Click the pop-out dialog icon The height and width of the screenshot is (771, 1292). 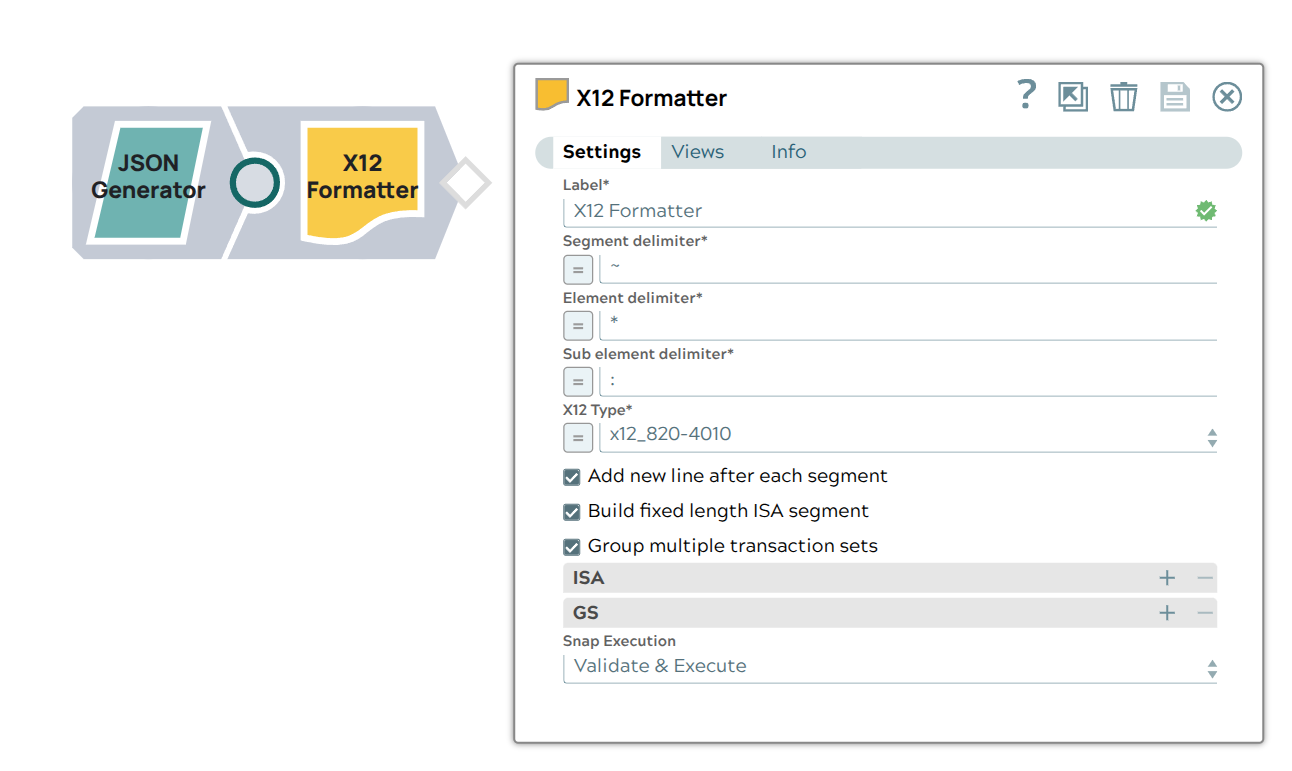pos(1073,97)
